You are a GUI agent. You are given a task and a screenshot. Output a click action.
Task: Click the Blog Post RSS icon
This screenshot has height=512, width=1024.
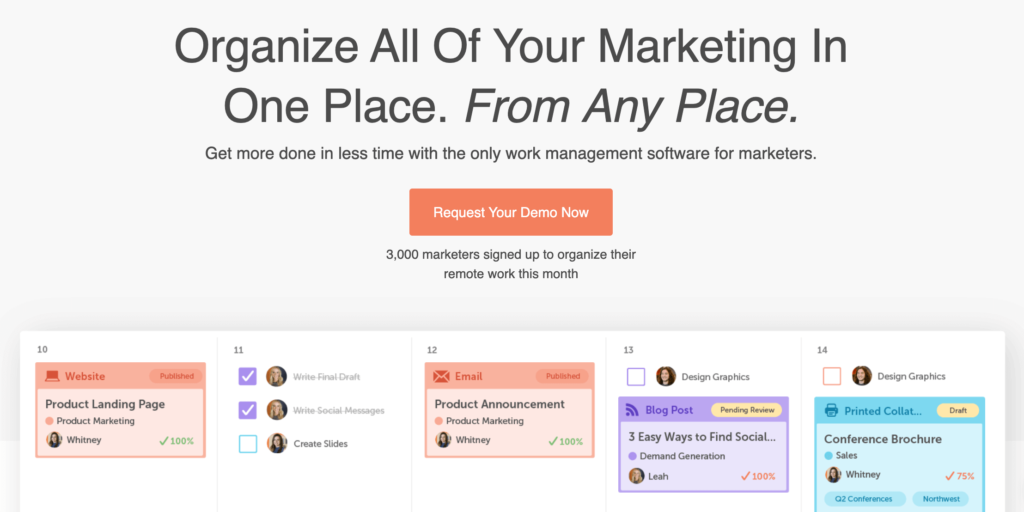[x=632, y=410]
